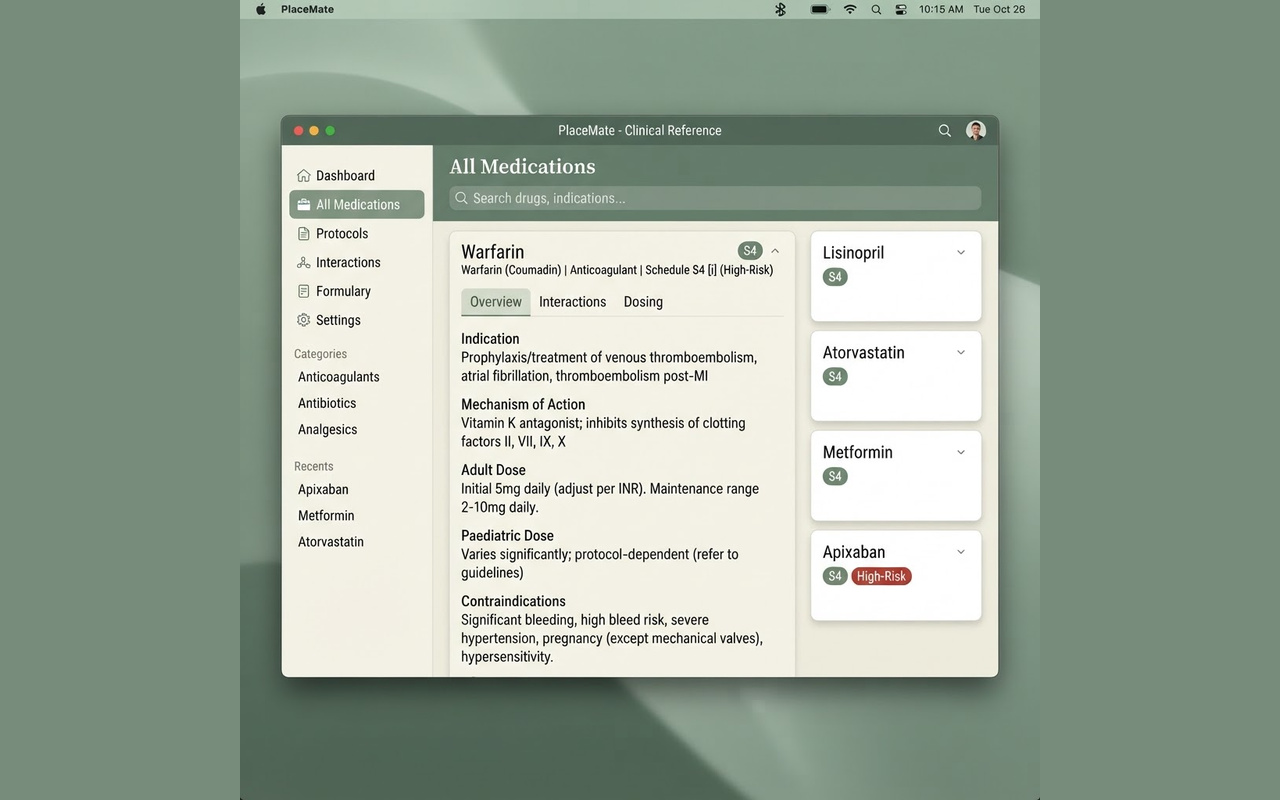1280x800 pixels.
Task: Click the Warfarin S4 schedule badge
Action: [750, 251]
